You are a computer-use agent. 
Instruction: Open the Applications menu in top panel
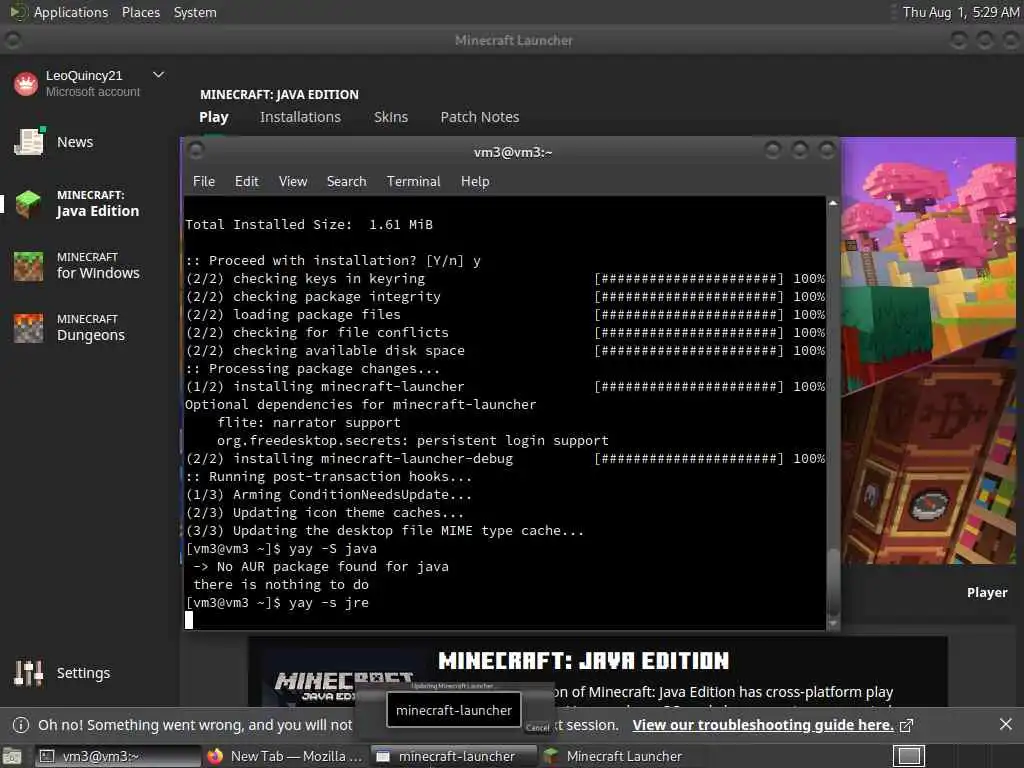pos(71,12)
